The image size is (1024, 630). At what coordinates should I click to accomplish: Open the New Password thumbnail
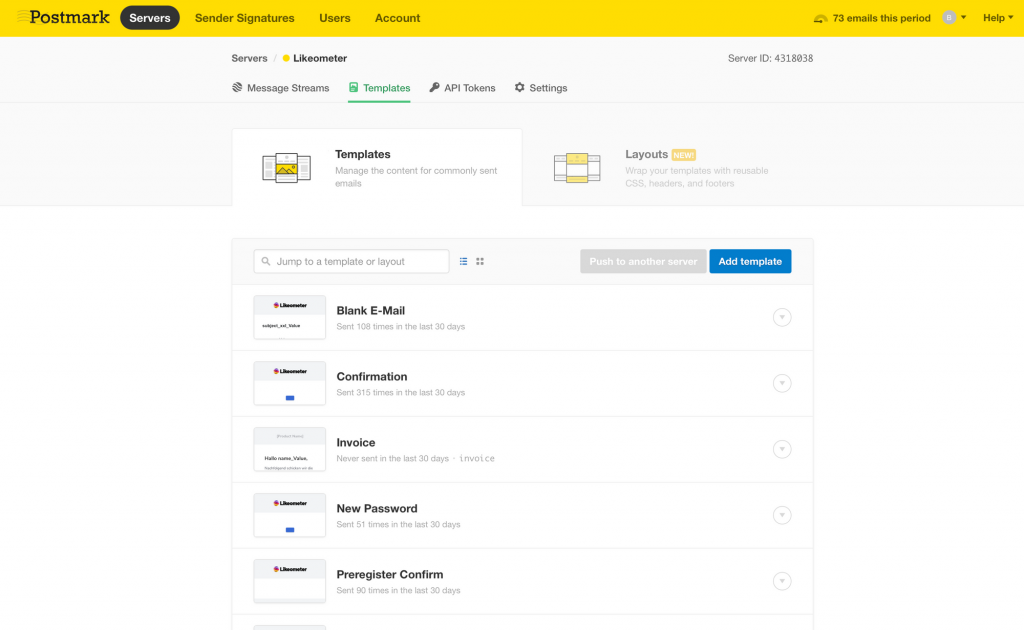click(x=289, y=515)
